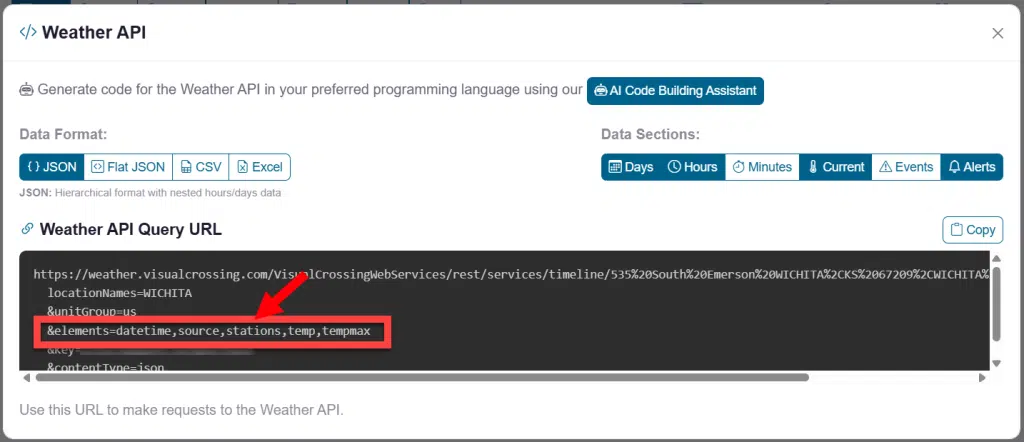Click the vertical scrollbar thumb in URL box

click(x=997, y=304)
